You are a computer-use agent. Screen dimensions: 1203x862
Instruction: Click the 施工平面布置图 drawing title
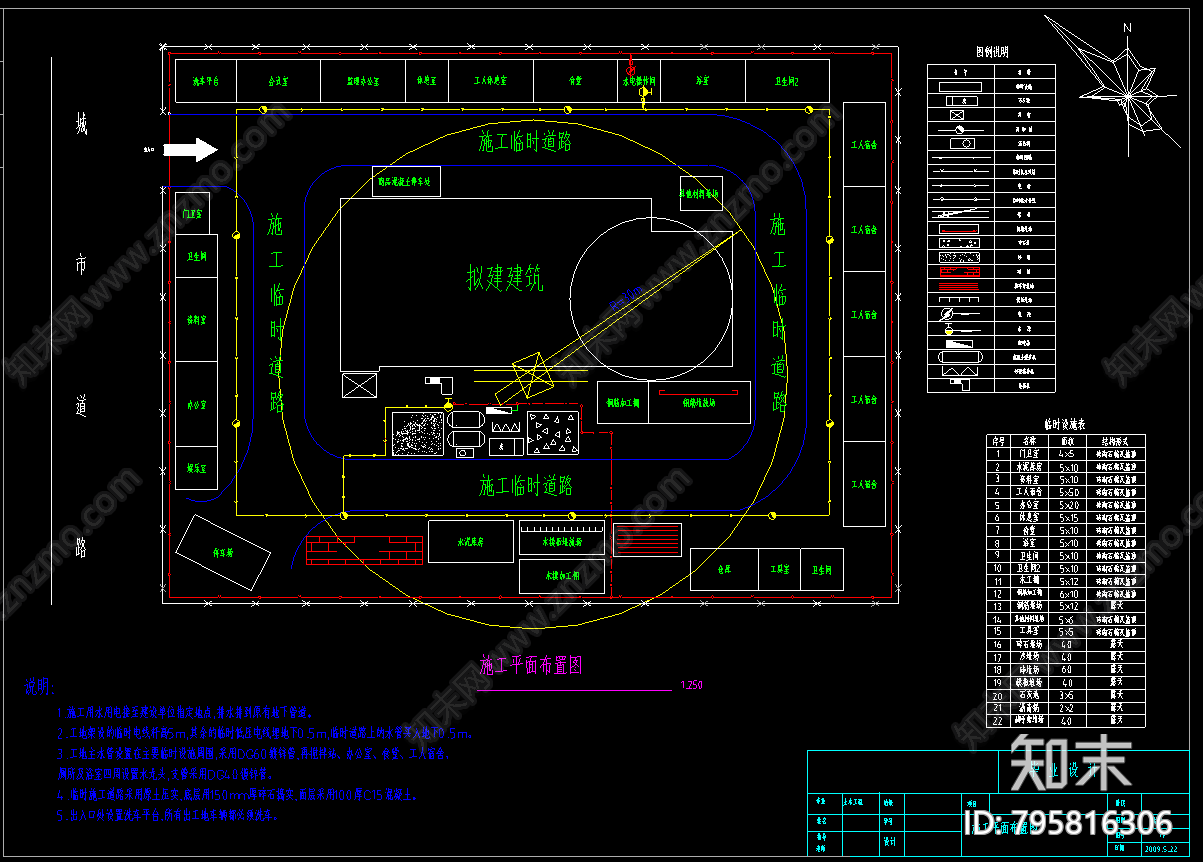[x=531, y=664]
